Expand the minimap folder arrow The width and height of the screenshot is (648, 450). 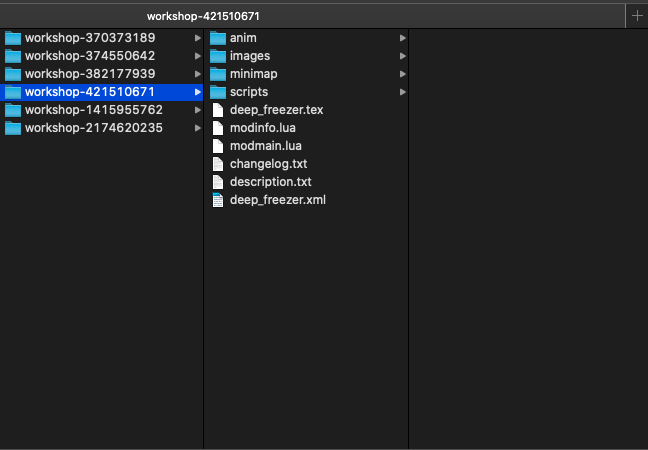[x=403, y=74]
